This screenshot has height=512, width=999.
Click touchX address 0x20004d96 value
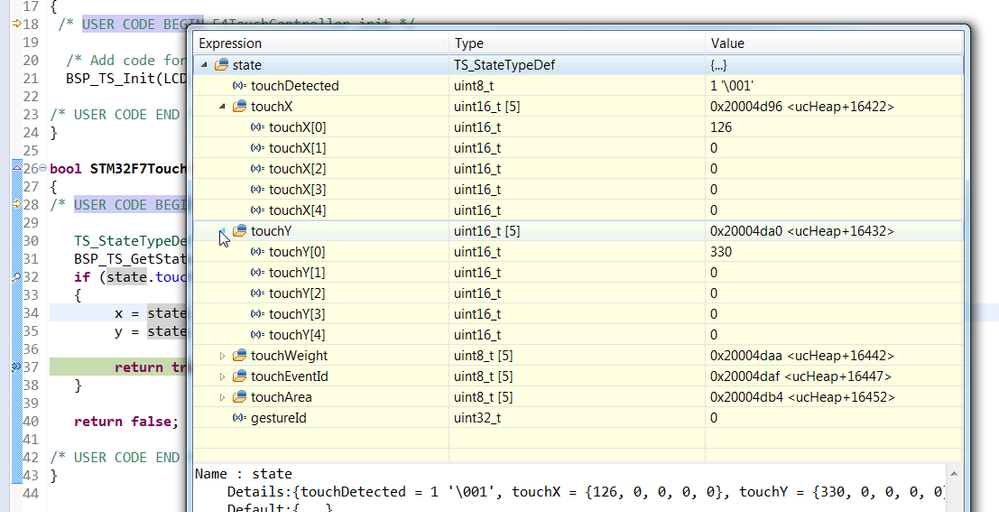click(802, 106)
